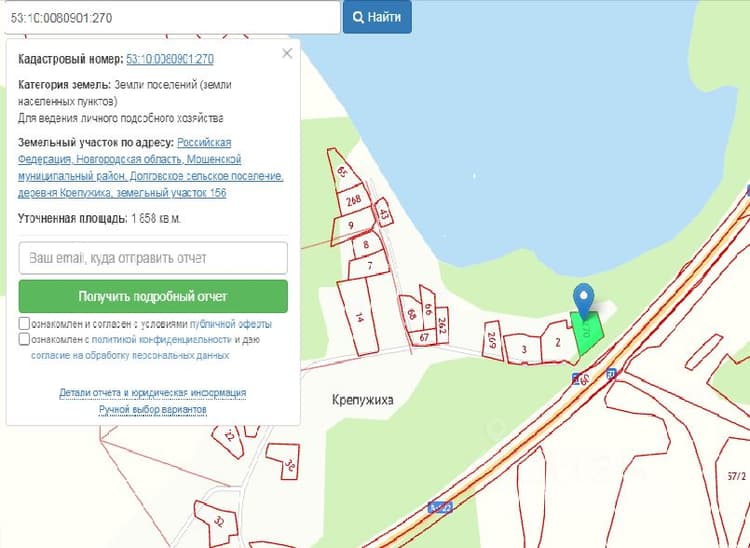Click the email input field for report

click(x=153, y=258)
